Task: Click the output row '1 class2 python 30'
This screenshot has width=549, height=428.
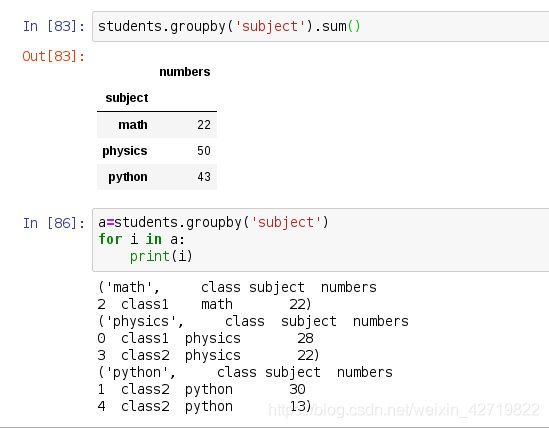Action: click(202, 389)
